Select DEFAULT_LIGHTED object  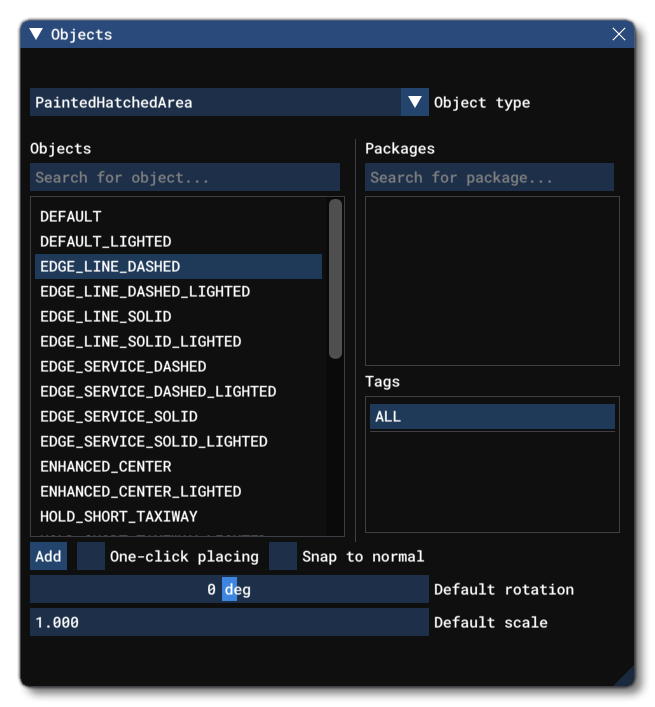point(105,241)
